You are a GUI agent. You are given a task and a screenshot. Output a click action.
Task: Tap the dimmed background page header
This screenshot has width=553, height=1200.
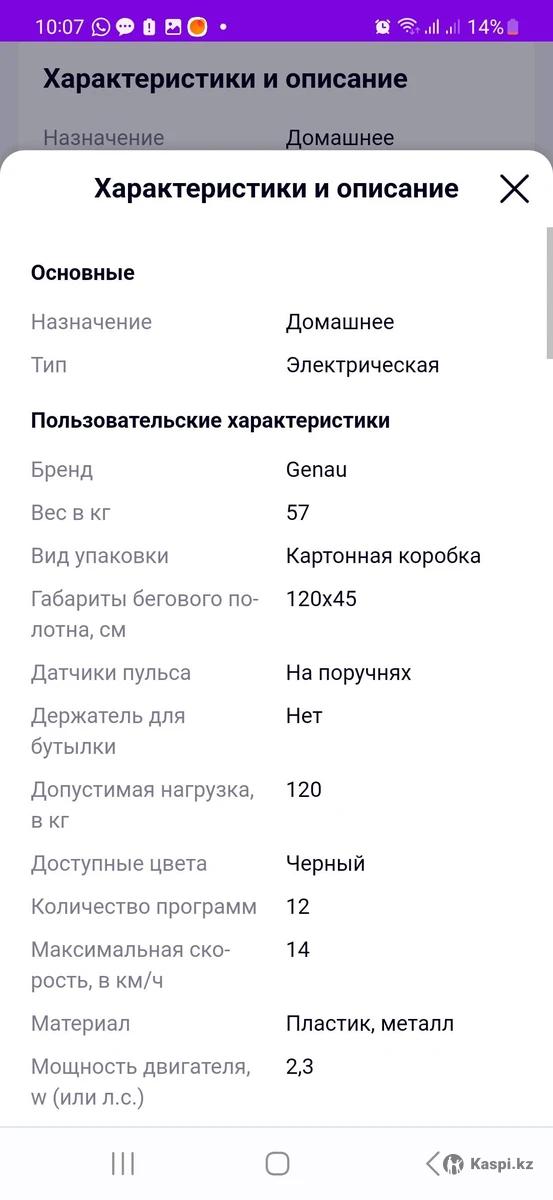[225, 79]
